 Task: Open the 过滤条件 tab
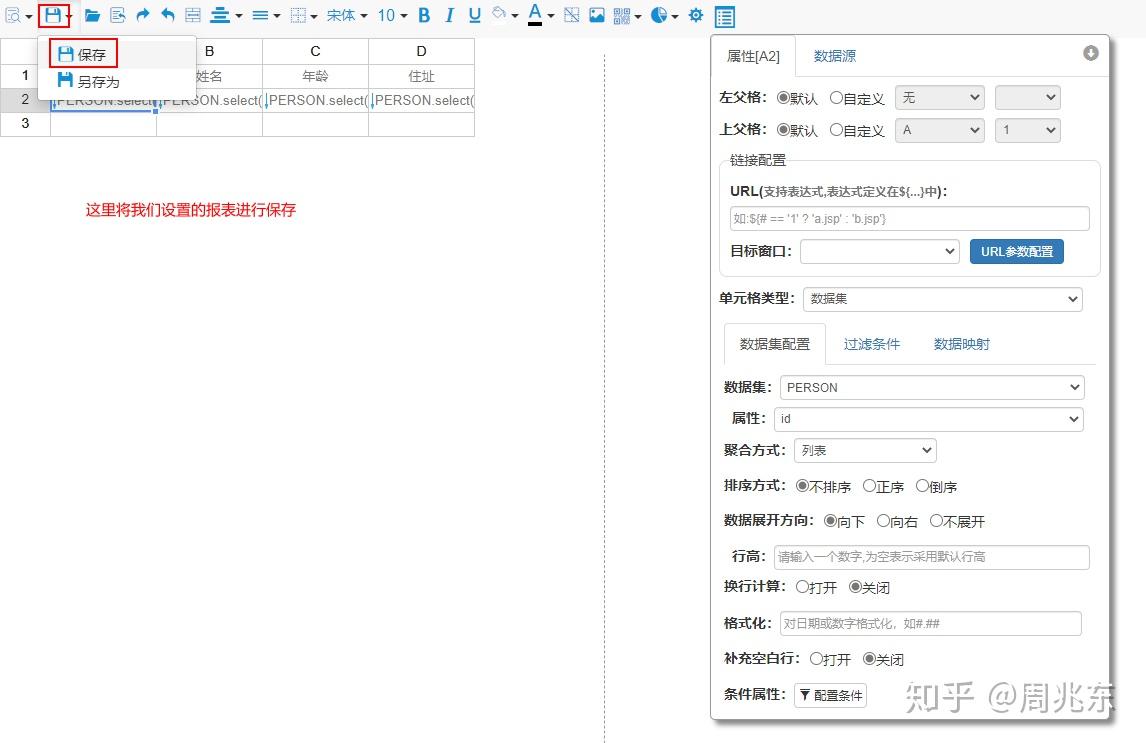871,343
